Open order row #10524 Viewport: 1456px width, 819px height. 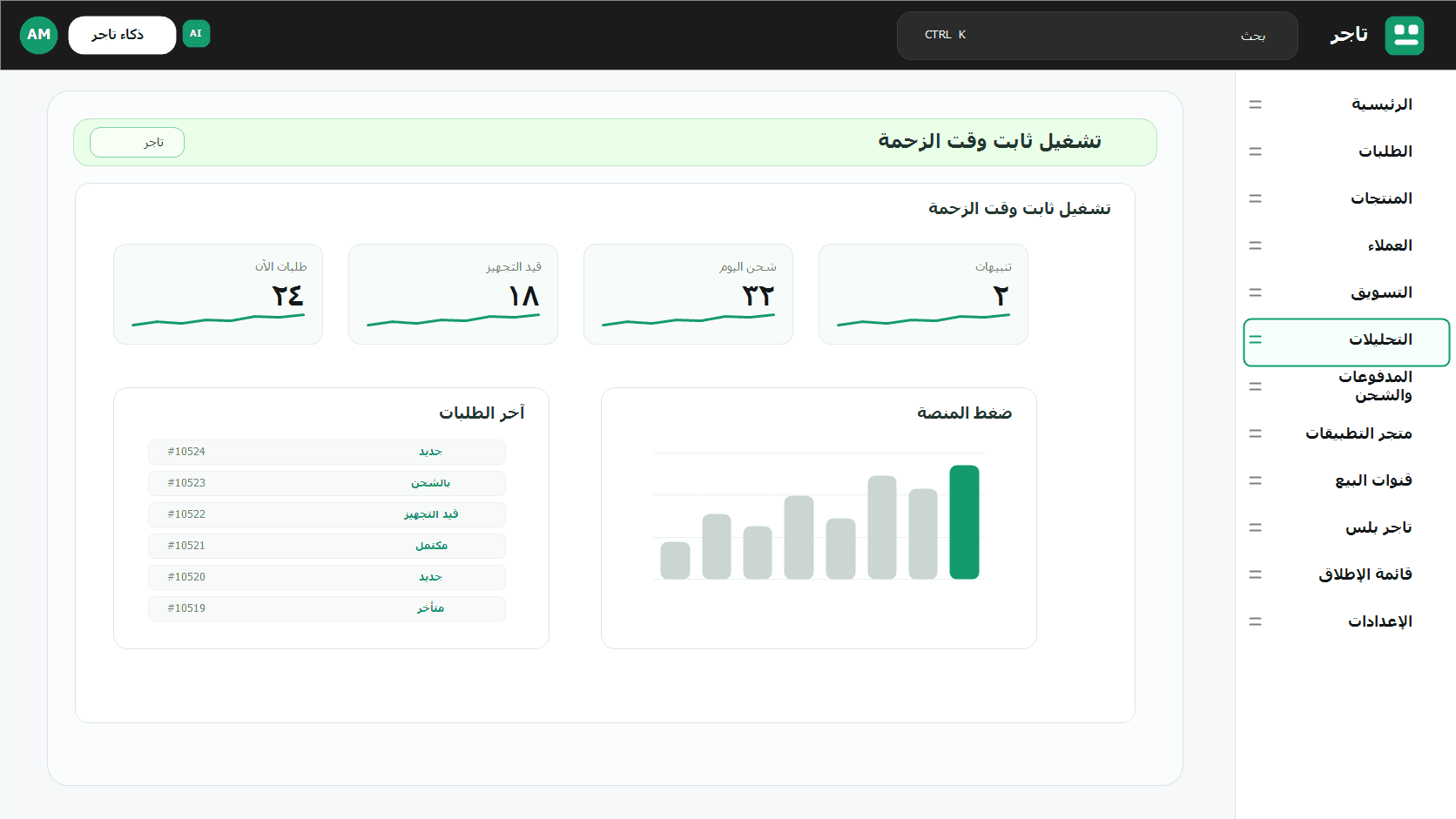click(327, 452)
